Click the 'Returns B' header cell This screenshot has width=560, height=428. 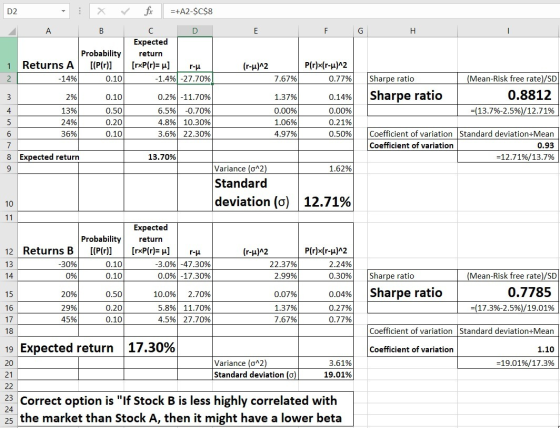click(48, 240)
